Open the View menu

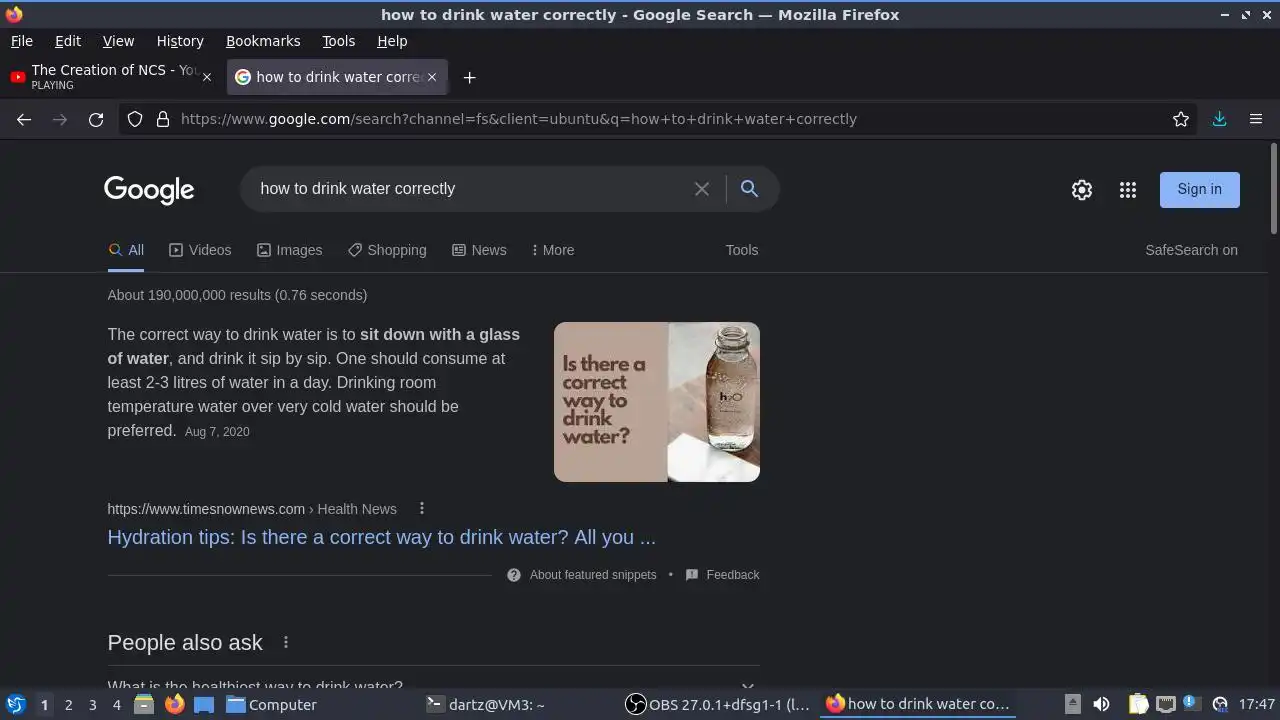click(118, 41)
